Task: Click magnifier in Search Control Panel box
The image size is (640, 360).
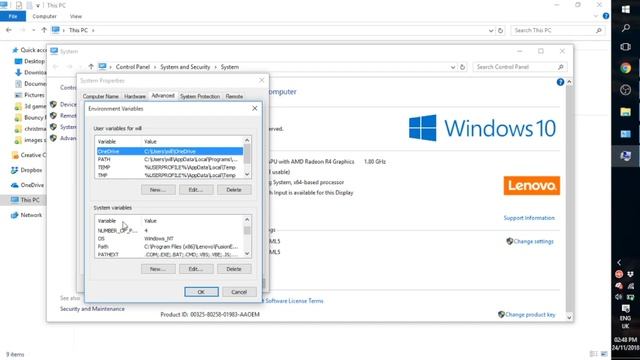Action: click(561, 67)
